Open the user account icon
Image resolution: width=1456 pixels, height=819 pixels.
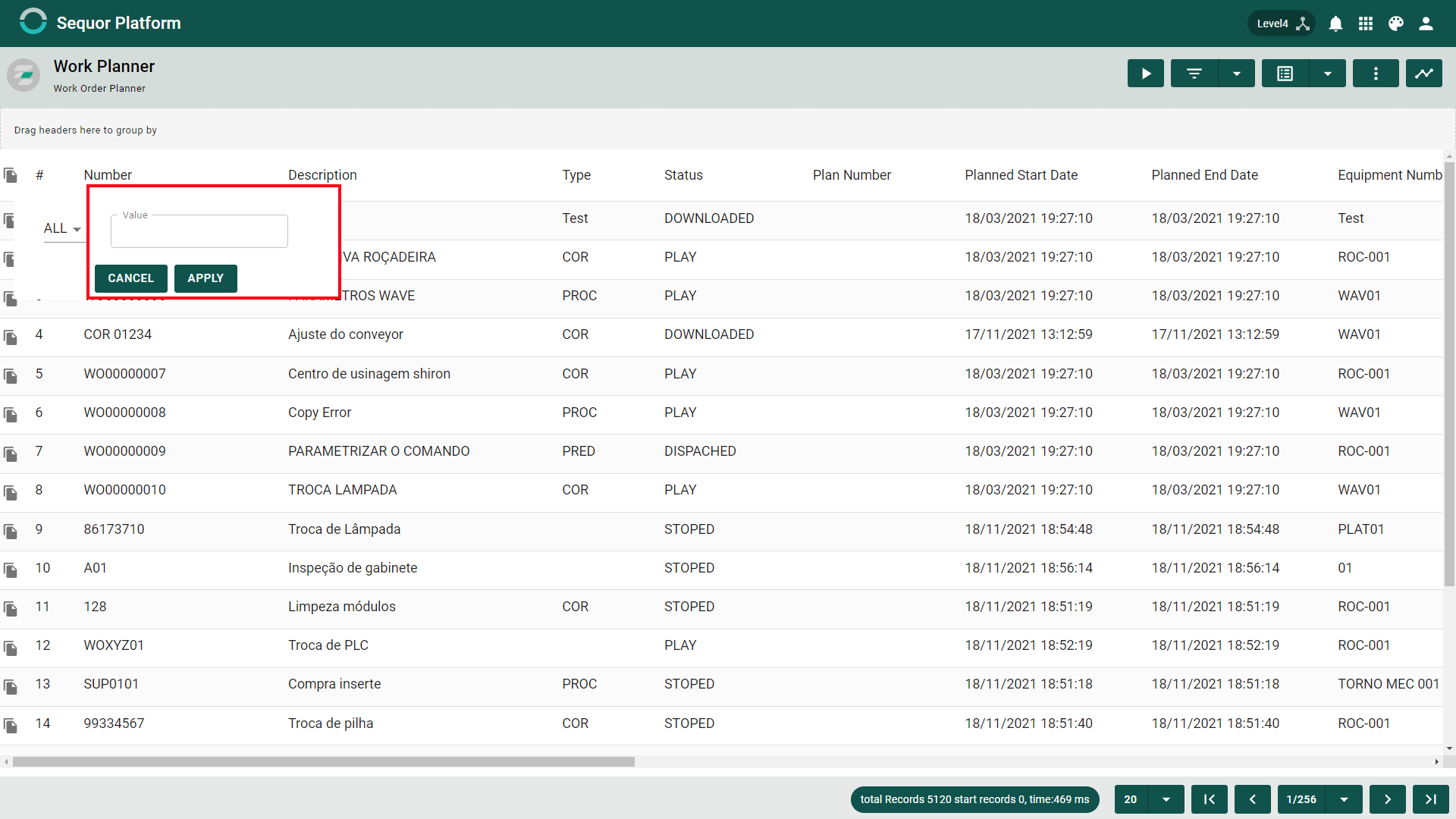point(1426,24)
